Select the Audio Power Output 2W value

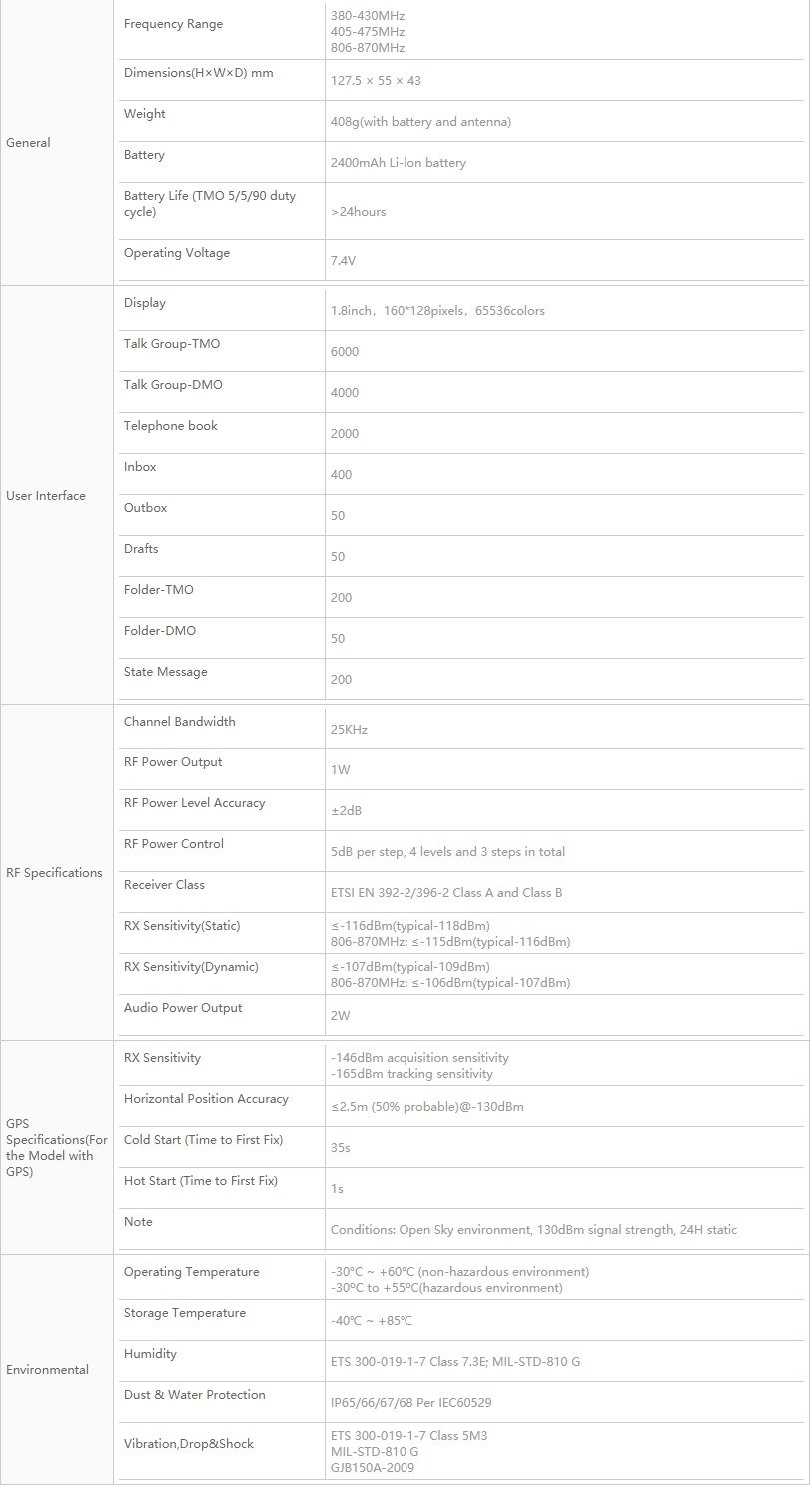click(x=341, y=1016)
